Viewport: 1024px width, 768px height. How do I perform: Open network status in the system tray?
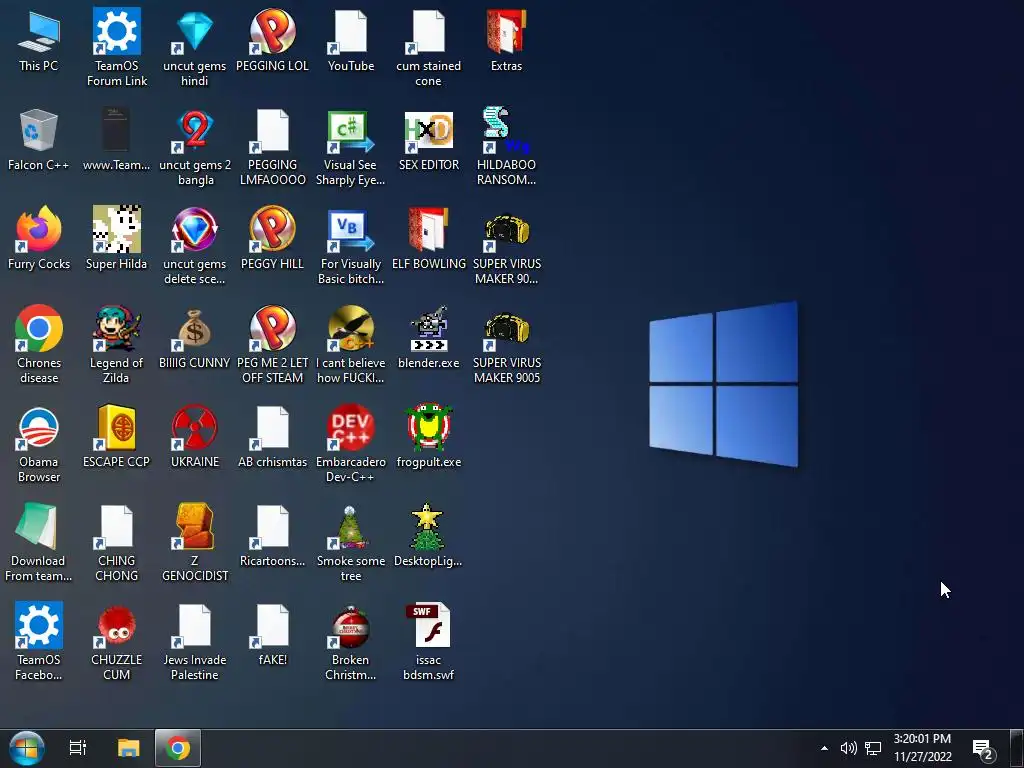pos(873,748)
